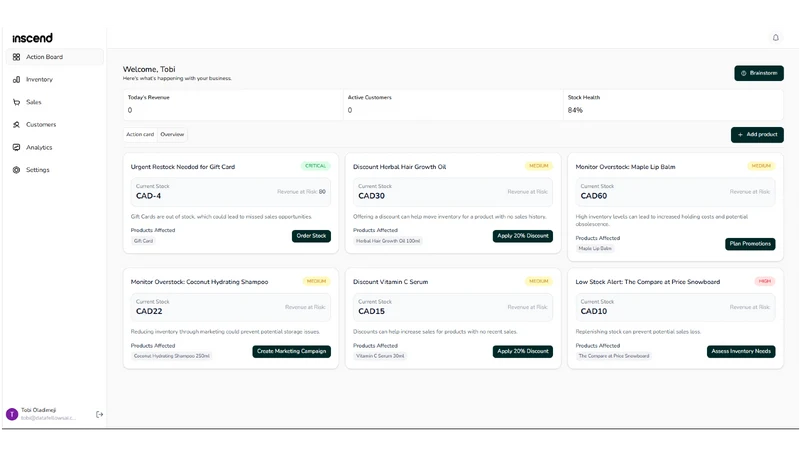Image resolution: width=800 pixels, height=450 pixels.
Task: Click 'Discount Vitamin C Serum' title
Action: (390, 282)
